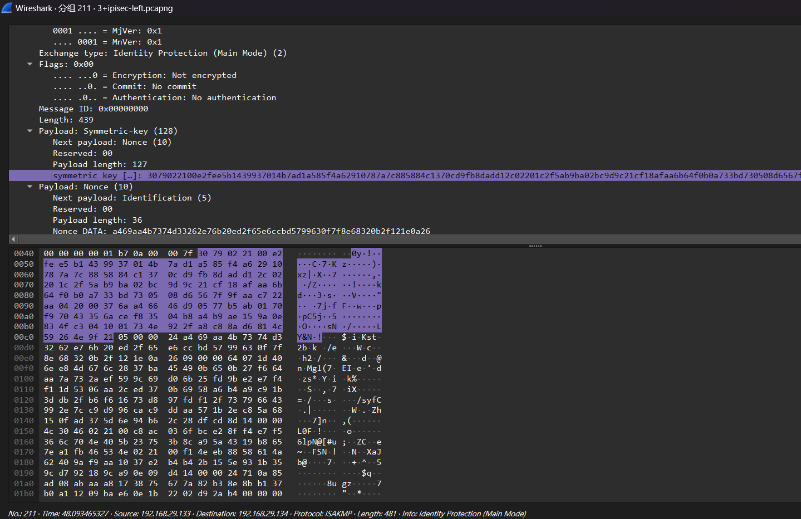Collapse the Flags: 0x00 tree node

[30, 64]
